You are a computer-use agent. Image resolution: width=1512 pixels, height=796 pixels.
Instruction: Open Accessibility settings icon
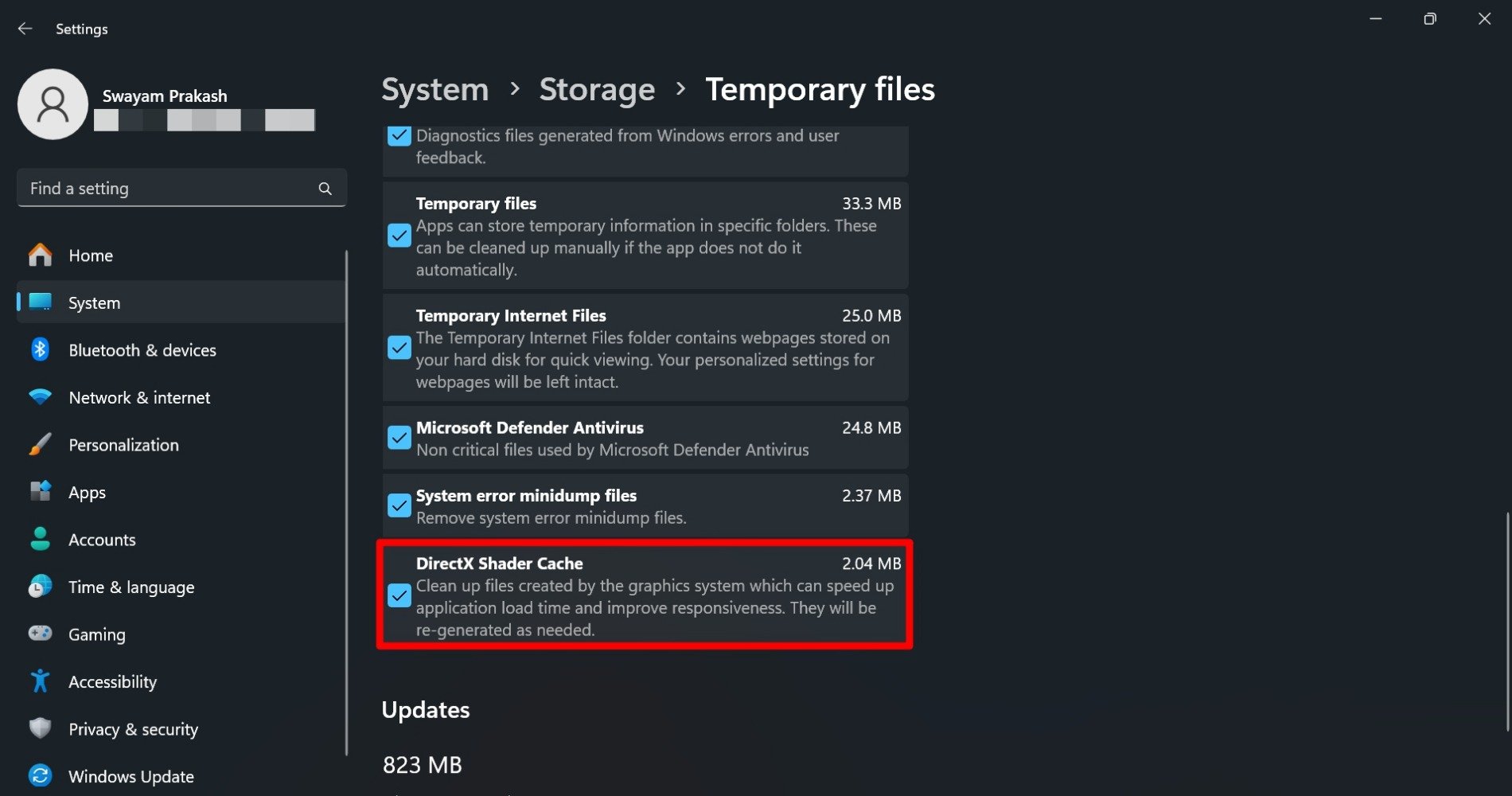pos(40,681)
